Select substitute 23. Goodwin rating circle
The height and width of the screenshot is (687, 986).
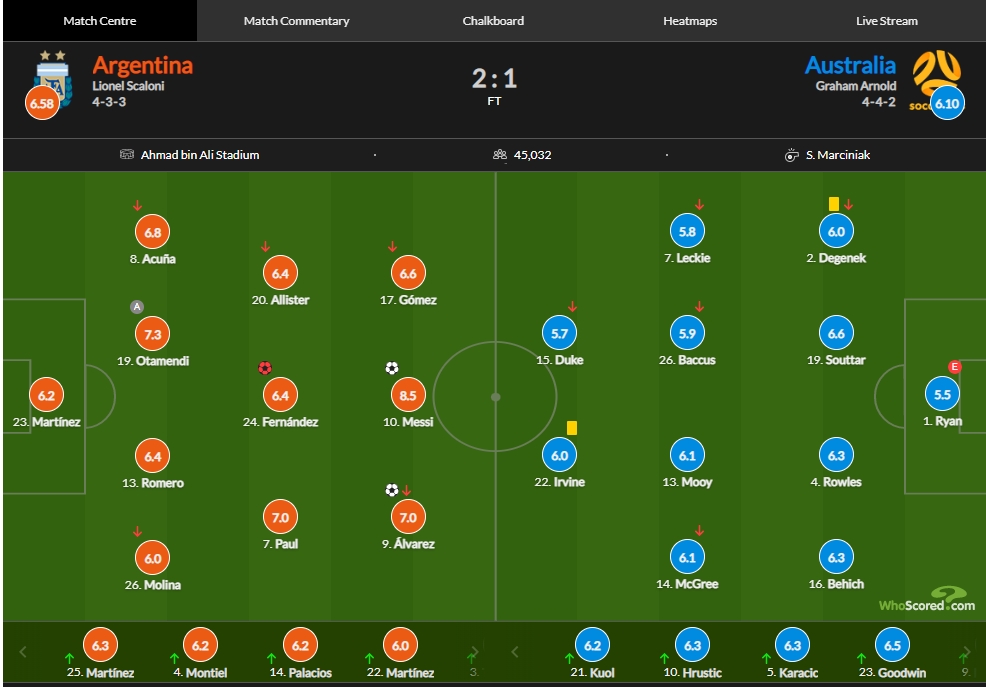[x=892, y=646]
